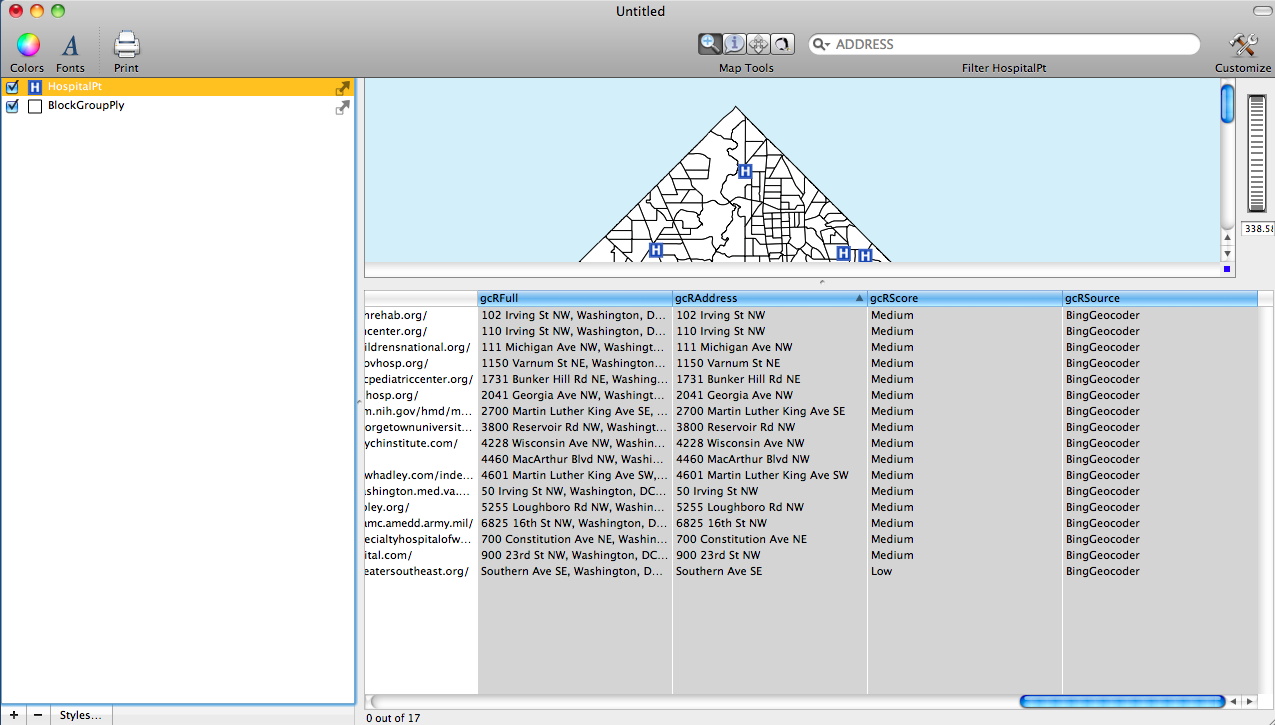
Task: Toggle the BlockGroupPly visibility checkbox
Action: click(x=12, y=105)
